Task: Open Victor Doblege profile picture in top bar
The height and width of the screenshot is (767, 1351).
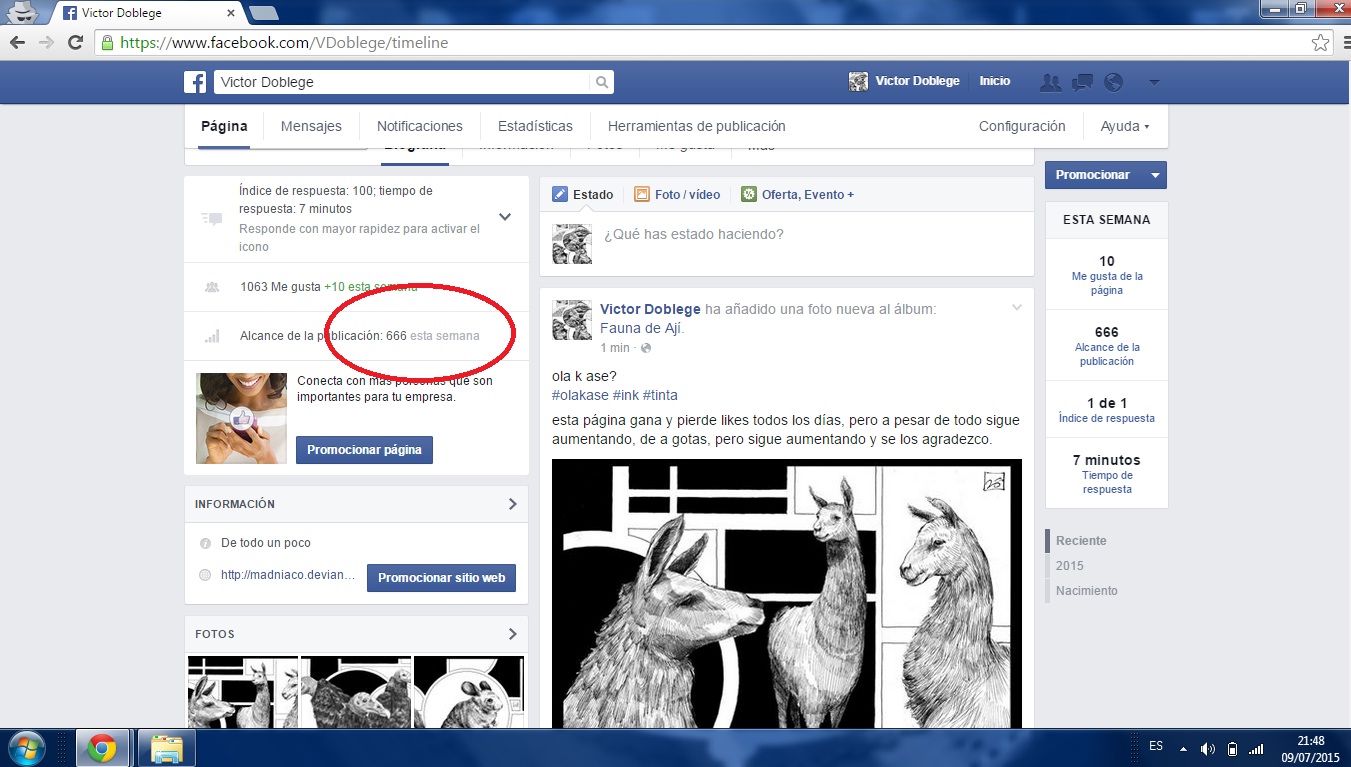Action: coord(858,82)
